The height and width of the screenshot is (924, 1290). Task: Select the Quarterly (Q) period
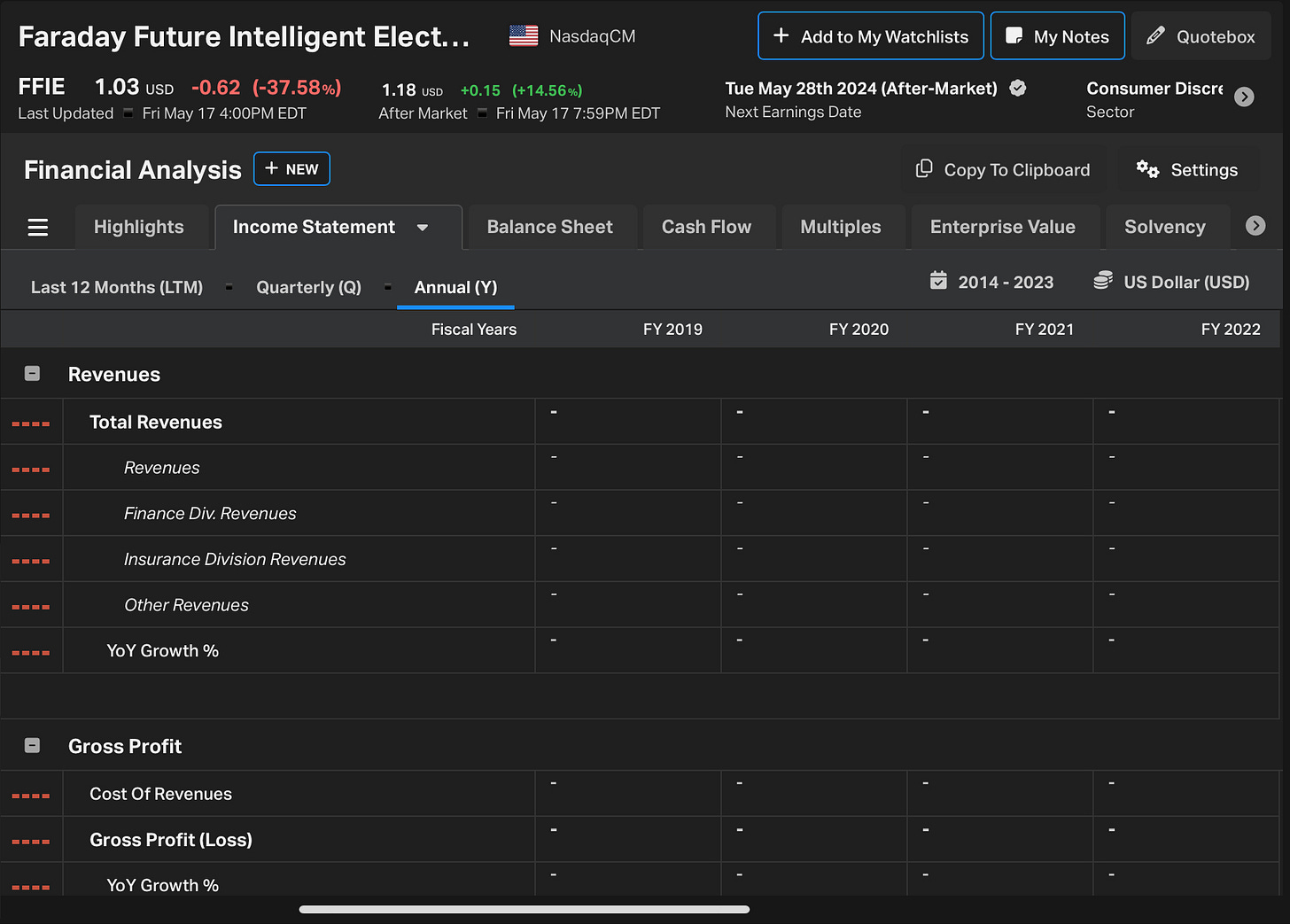[308, 287]
